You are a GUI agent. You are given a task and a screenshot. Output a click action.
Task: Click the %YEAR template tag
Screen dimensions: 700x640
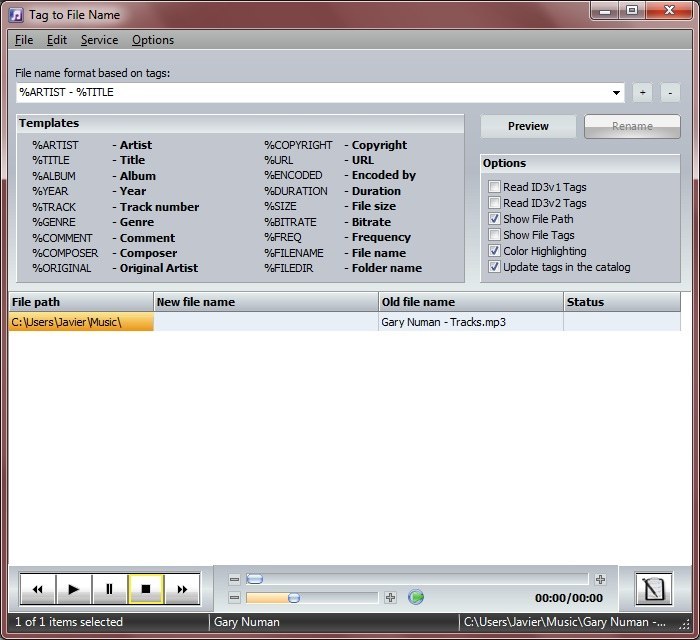[50, 191]
